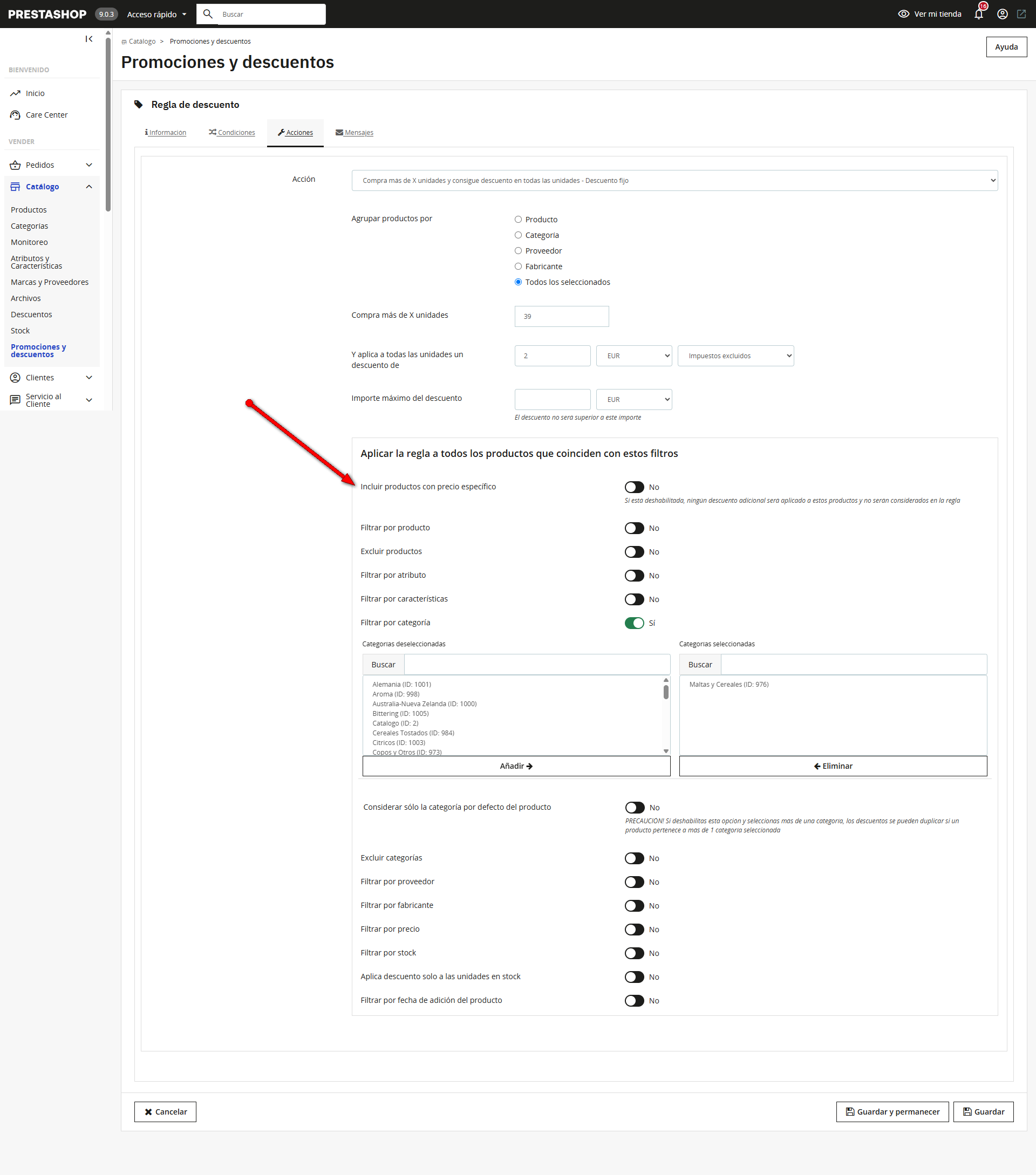Screen dimensions: 1036x1175
Task: Click the eye icon beside Ver mi tienda
Action: point(903,14)
